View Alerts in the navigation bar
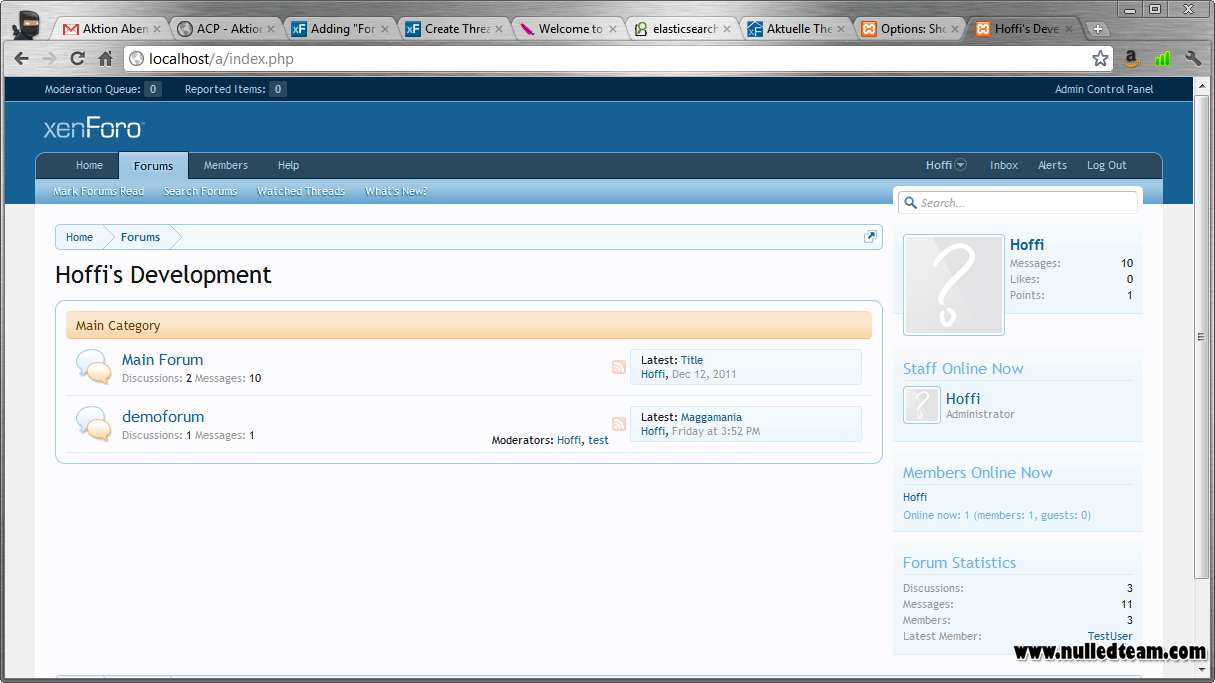 point(1052,166)
